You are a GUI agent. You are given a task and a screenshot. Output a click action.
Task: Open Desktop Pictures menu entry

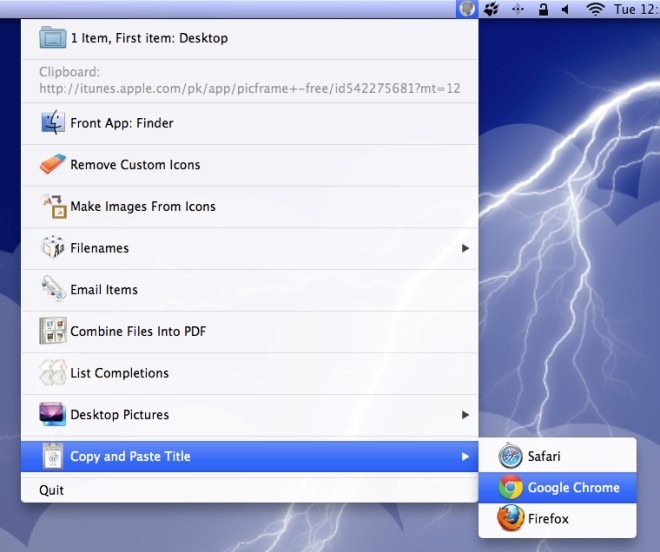pos(250,415)
